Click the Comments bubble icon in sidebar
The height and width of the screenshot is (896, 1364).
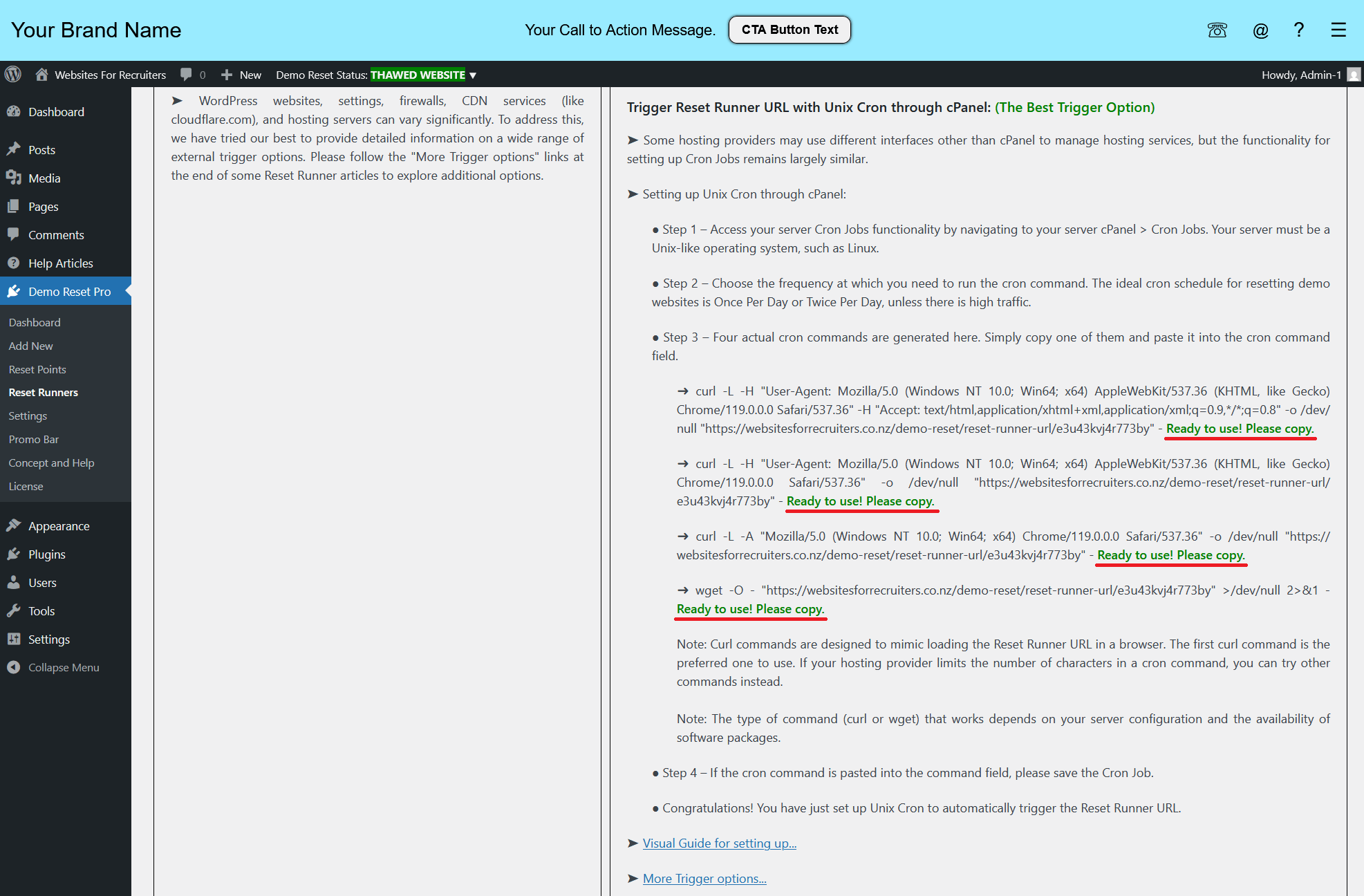tap(13, 234)
